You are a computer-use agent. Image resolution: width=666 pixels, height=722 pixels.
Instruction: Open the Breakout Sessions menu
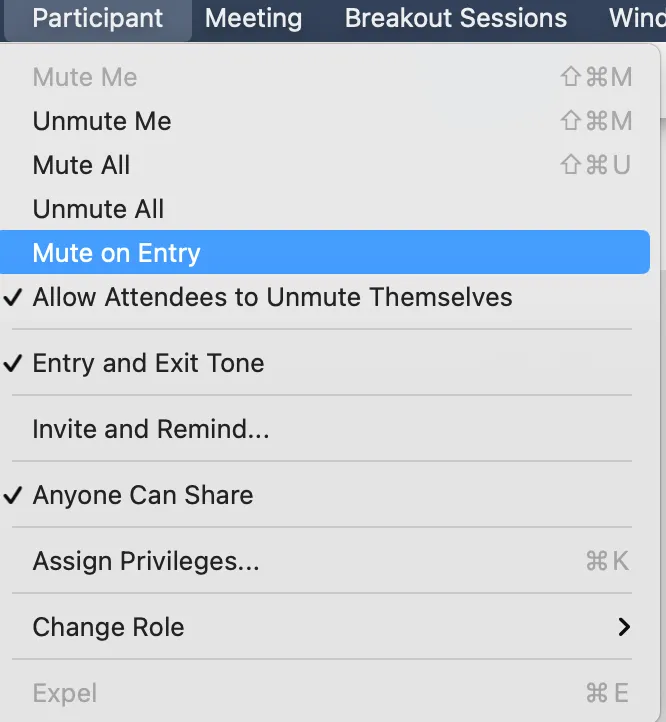455,18
